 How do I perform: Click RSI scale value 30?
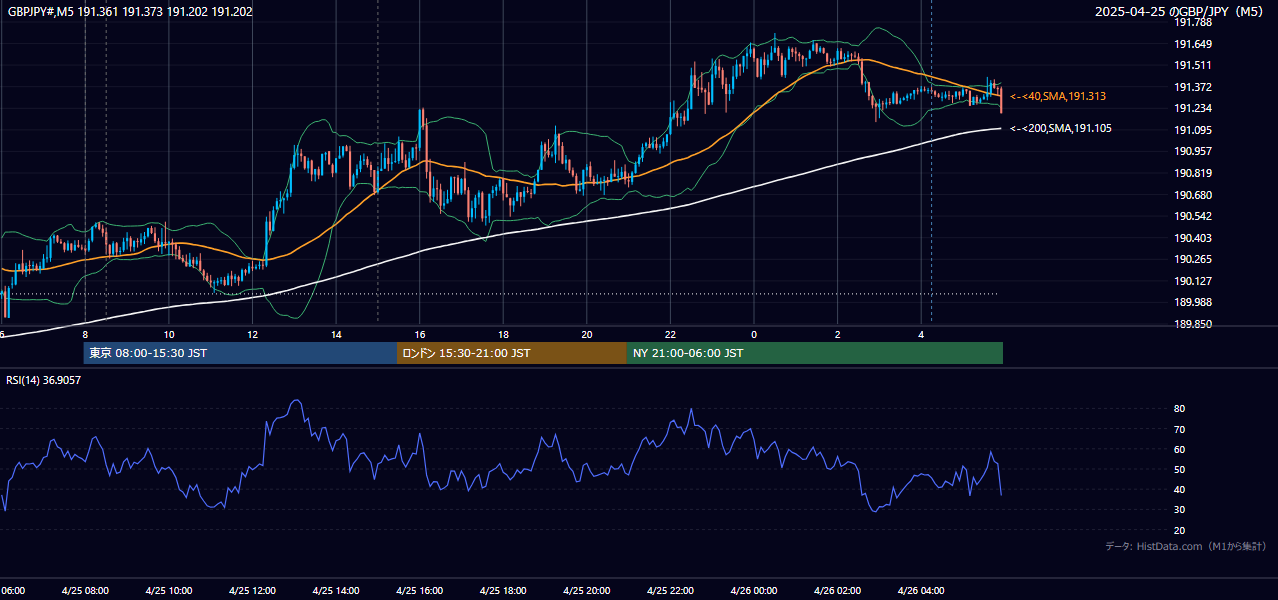pos(1180,510)
